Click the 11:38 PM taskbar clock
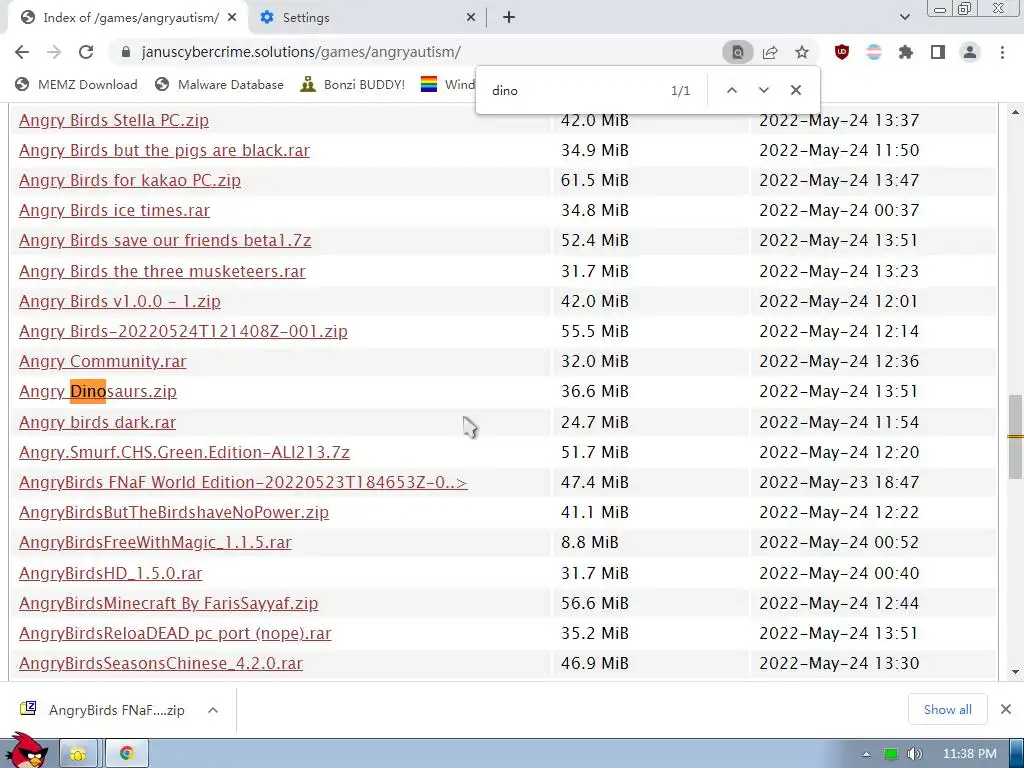Image resolution: width=1024 pixels, height=768 pixels. tap(969, 754)
